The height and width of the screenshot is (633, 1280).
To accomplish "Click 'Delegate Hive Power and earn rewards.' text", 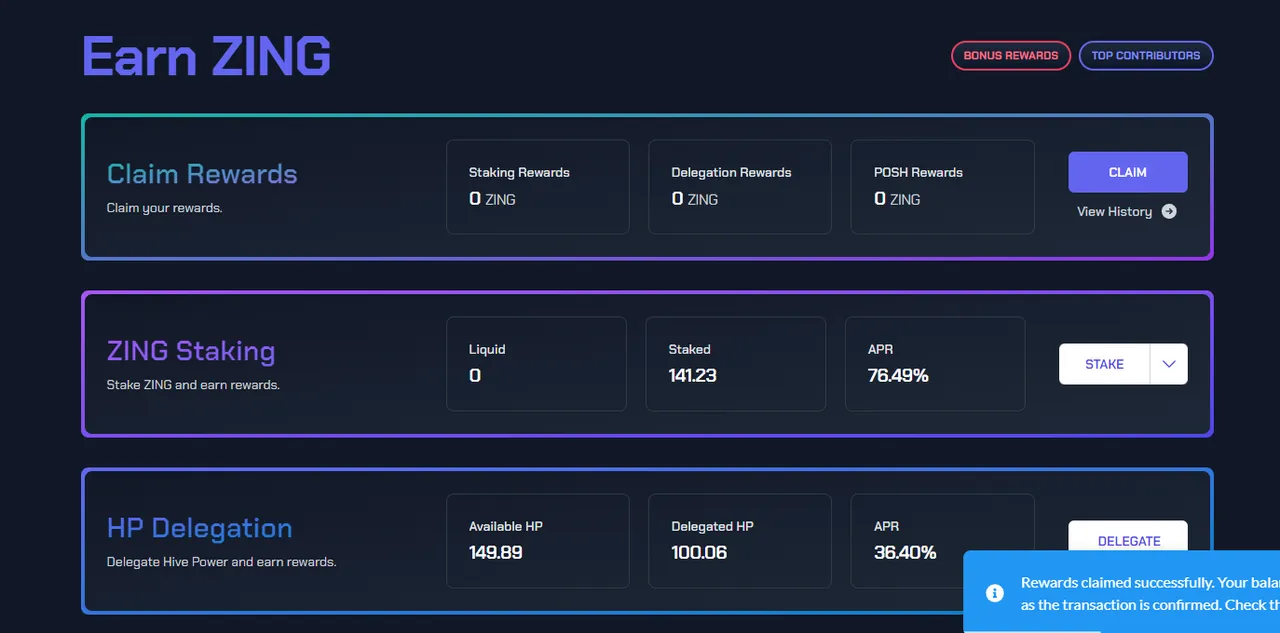I will 221,562.
